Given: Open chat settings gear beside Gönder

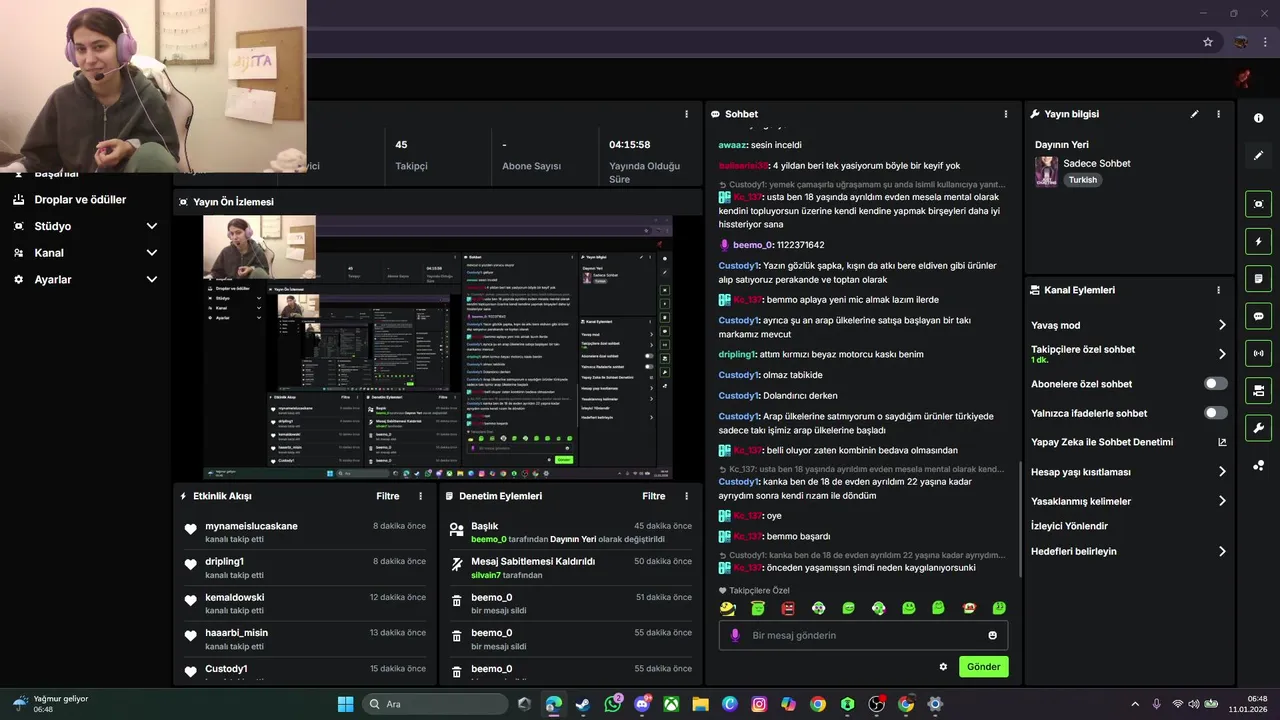Looking at the screenshot, I should tap(942, 667).
